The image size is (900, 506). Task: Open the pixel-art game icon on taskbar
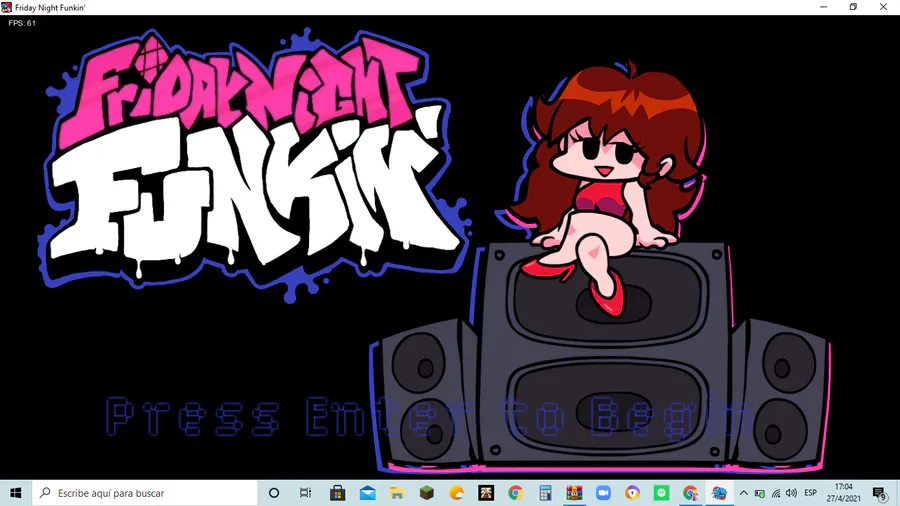(x=486, y=493)
